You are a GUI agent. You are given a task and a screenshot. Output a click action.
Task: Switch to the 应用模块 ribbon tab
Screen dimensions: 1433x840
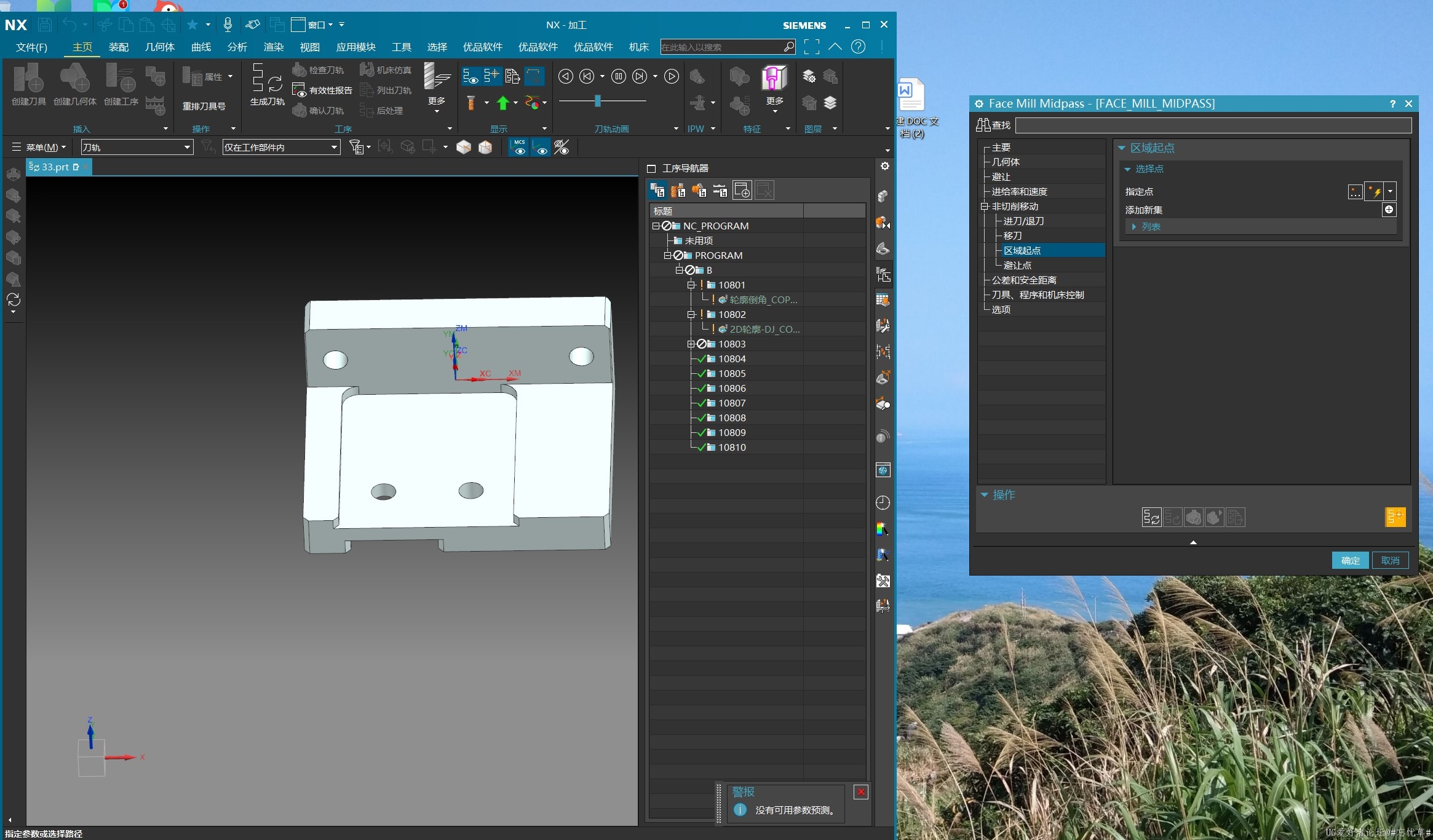355,47
